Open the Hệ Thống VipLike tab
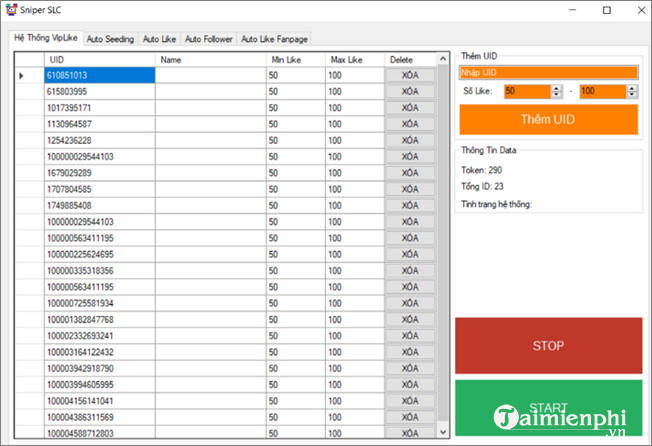The image size is (652, 446). tap(45, 38)
